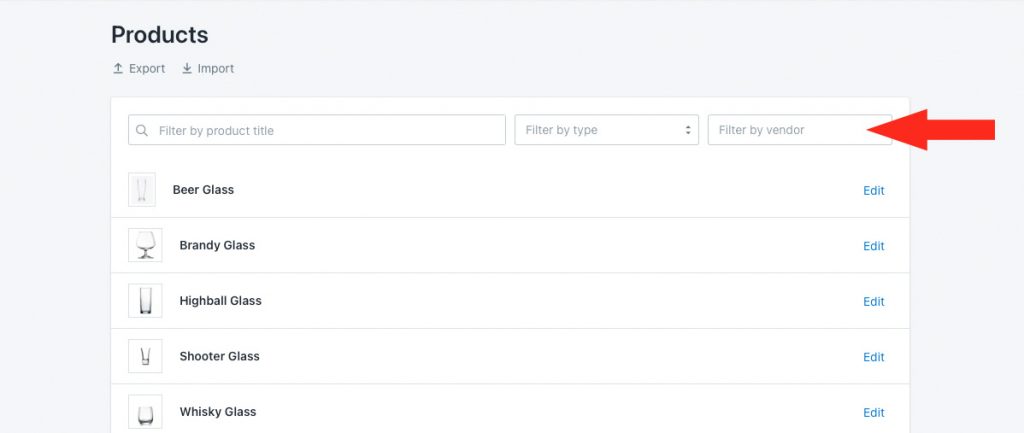The image size is (1024, 433).
Task: Select the Highball Glass product title
Action: [221, 301]
